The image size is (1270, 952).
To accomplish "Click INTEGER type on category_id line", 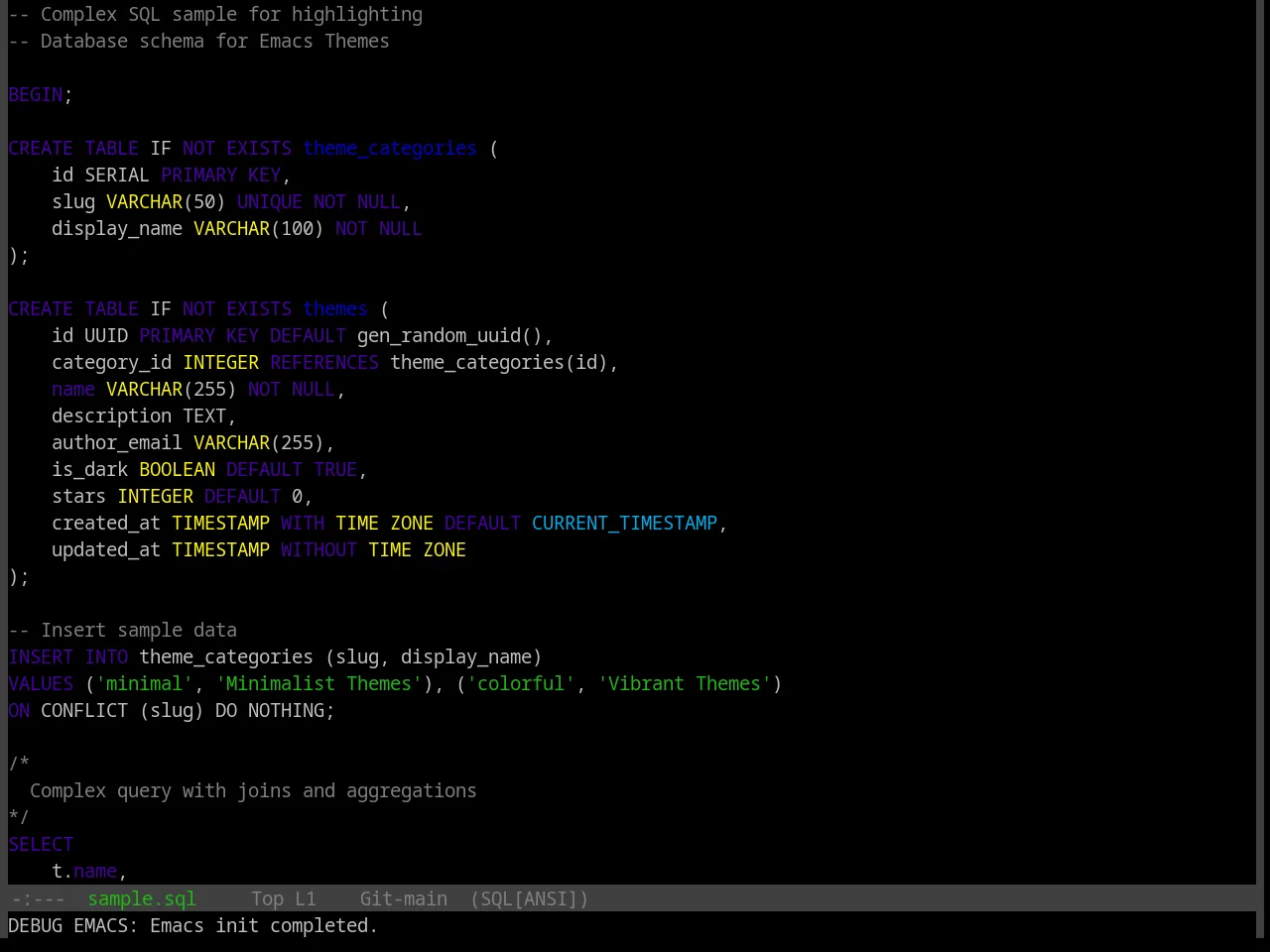I will click(x=221, y=362).
